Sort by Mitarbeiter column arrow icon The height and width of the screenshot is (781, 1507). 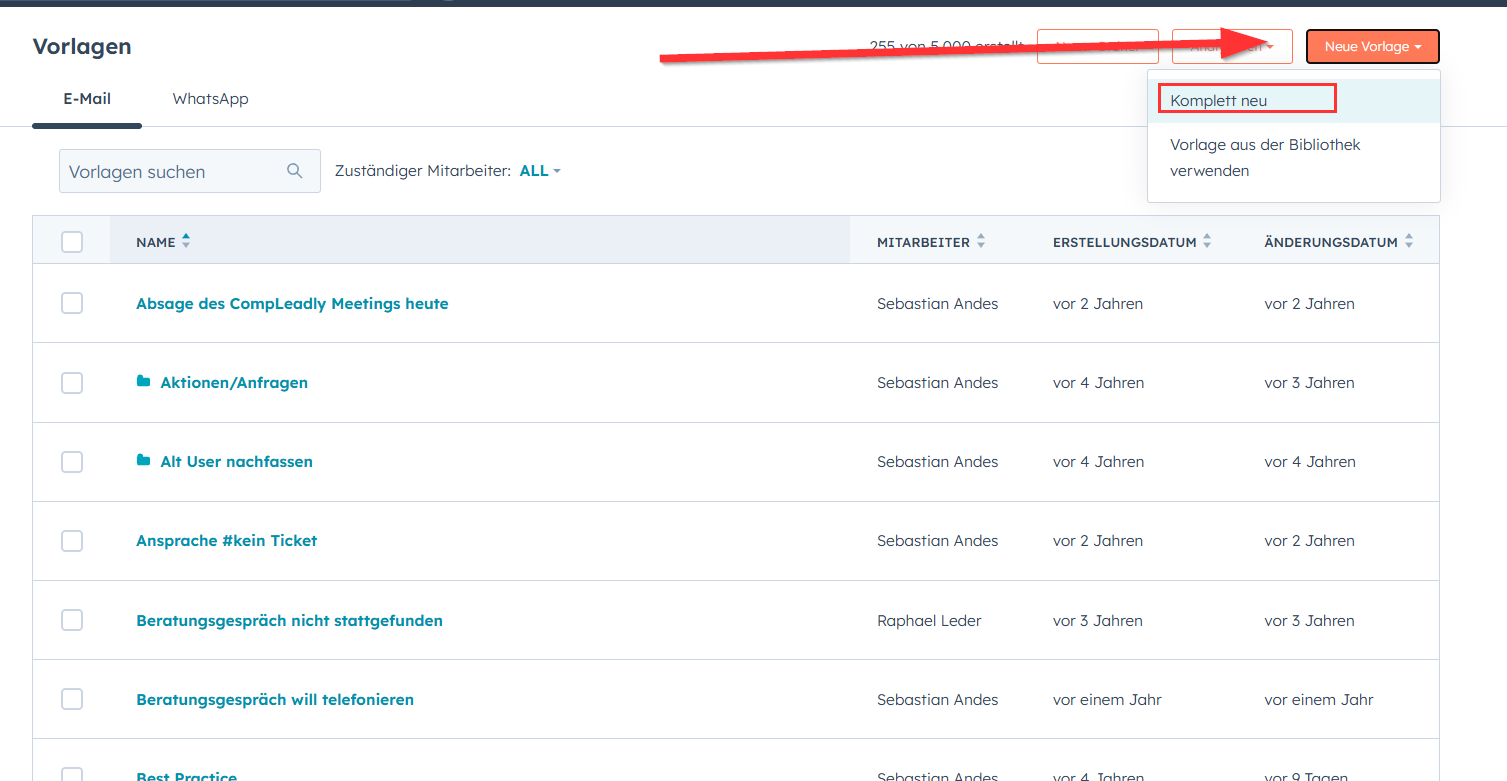(981, 241)
